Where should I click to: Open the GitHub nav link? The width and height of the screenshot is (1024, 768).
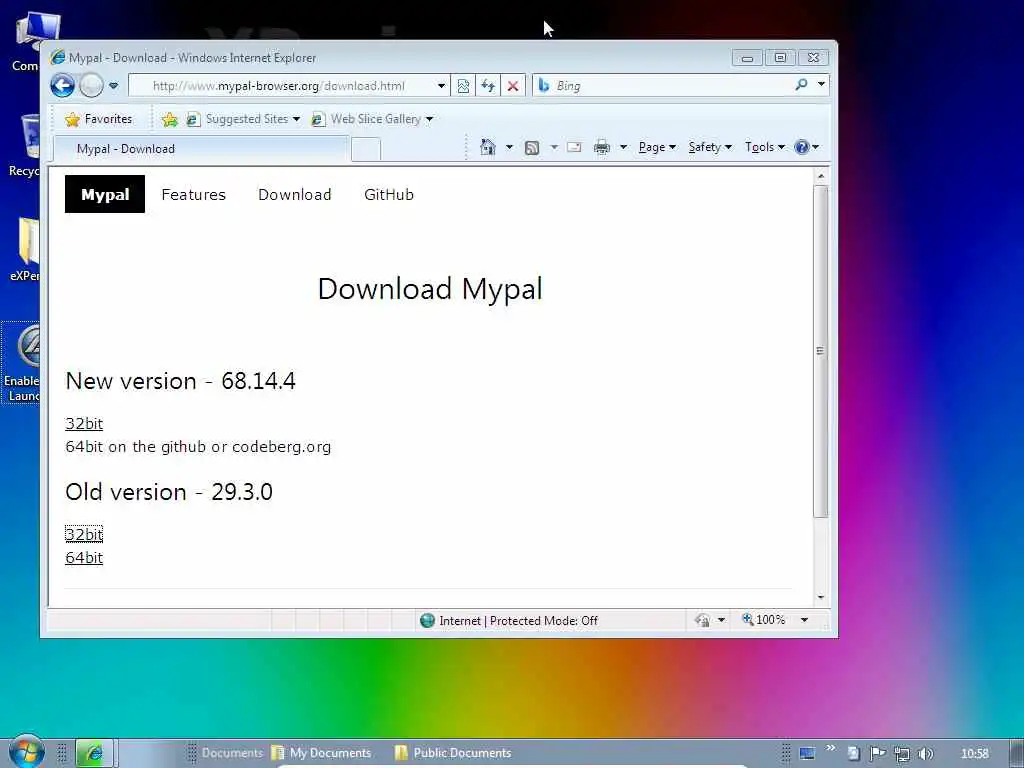(x=389, y=195)
